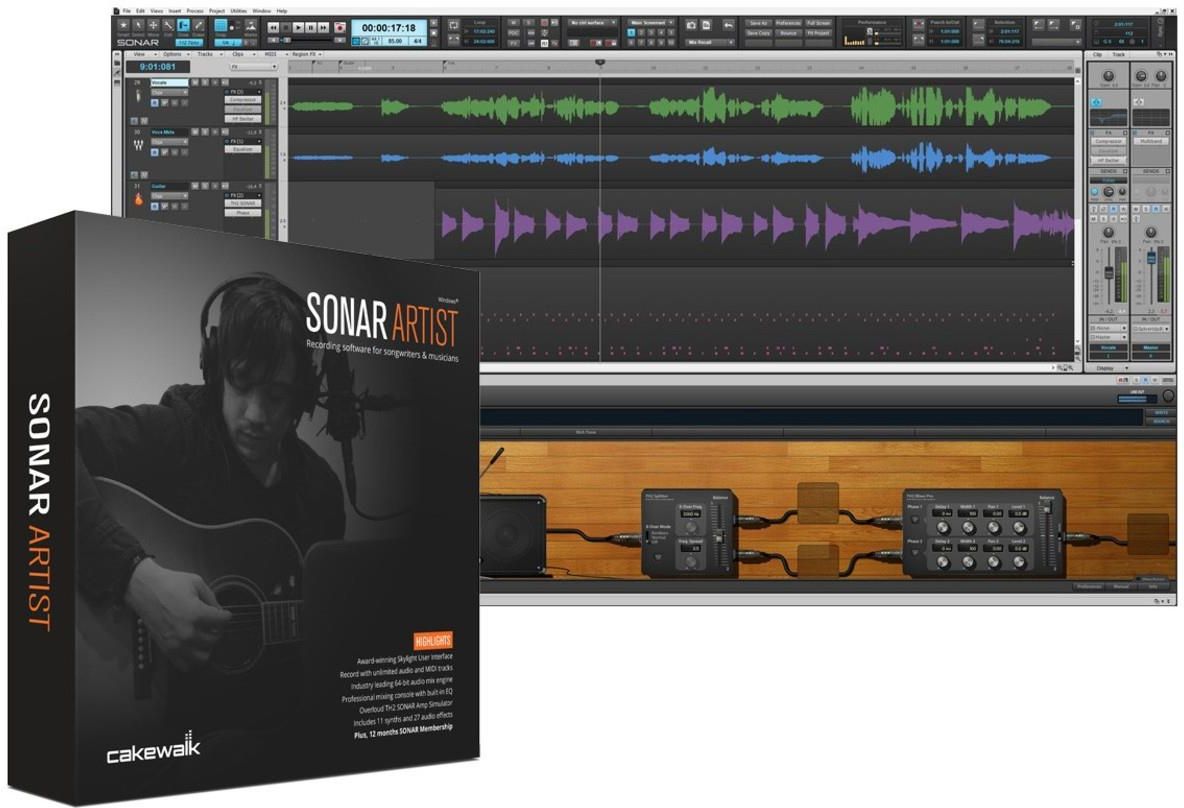
Task: Open the Tracks dropdown in track view
Action: (x=206, y=54)
